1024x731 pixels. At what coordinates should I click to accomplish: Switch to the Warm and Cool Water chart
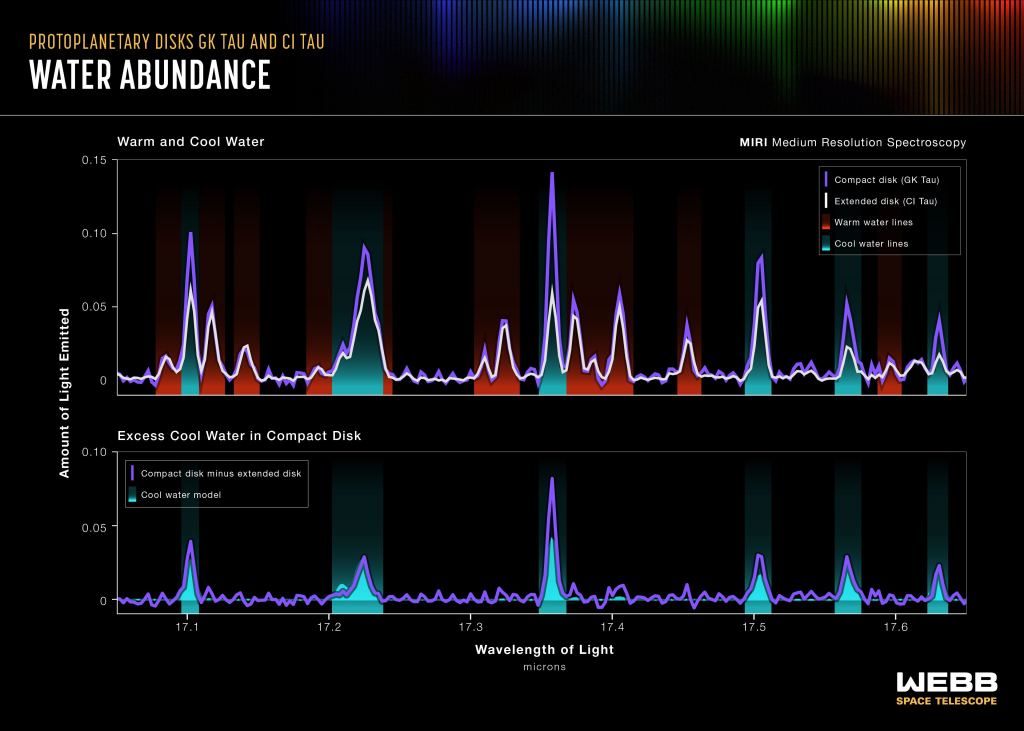tap(190, 141)
